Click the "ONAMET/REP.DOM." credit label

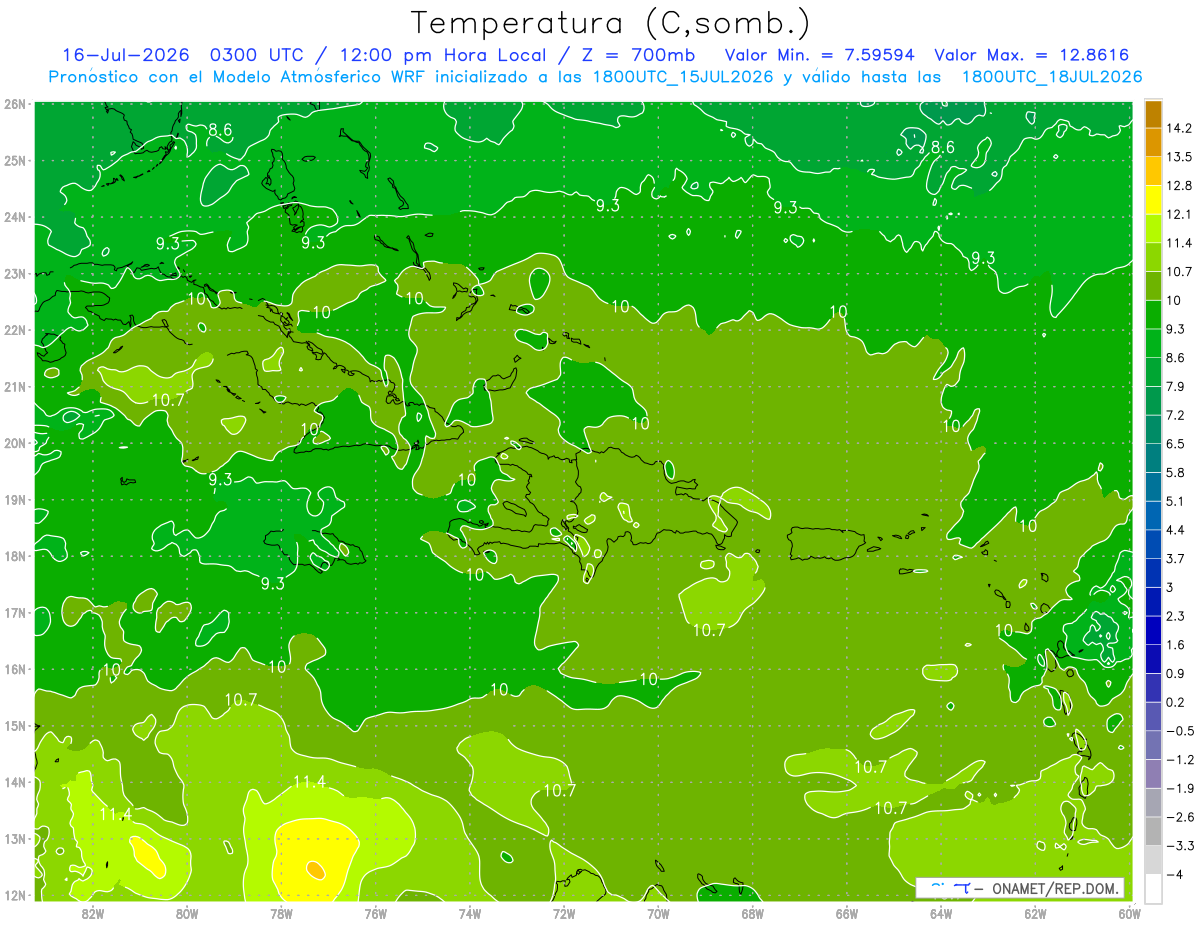1055,888
